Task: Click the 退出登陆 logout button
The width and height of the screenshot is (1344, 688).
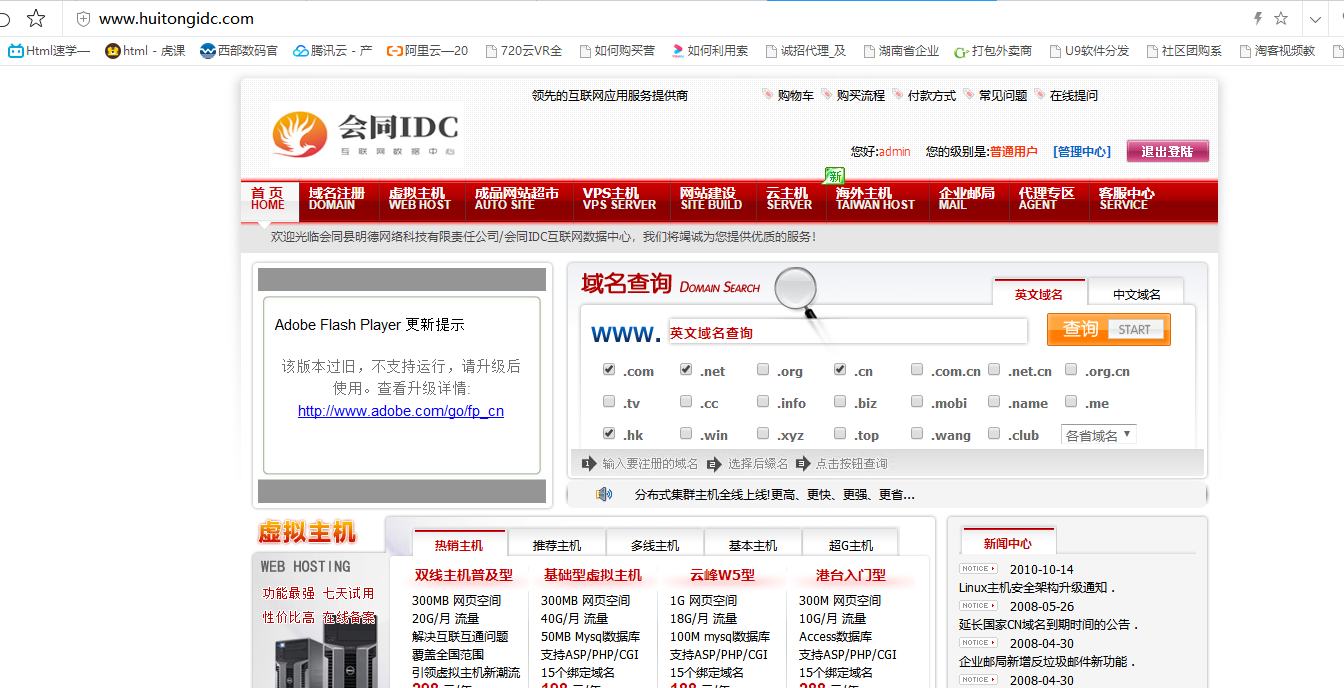Action: [1167, 151]
